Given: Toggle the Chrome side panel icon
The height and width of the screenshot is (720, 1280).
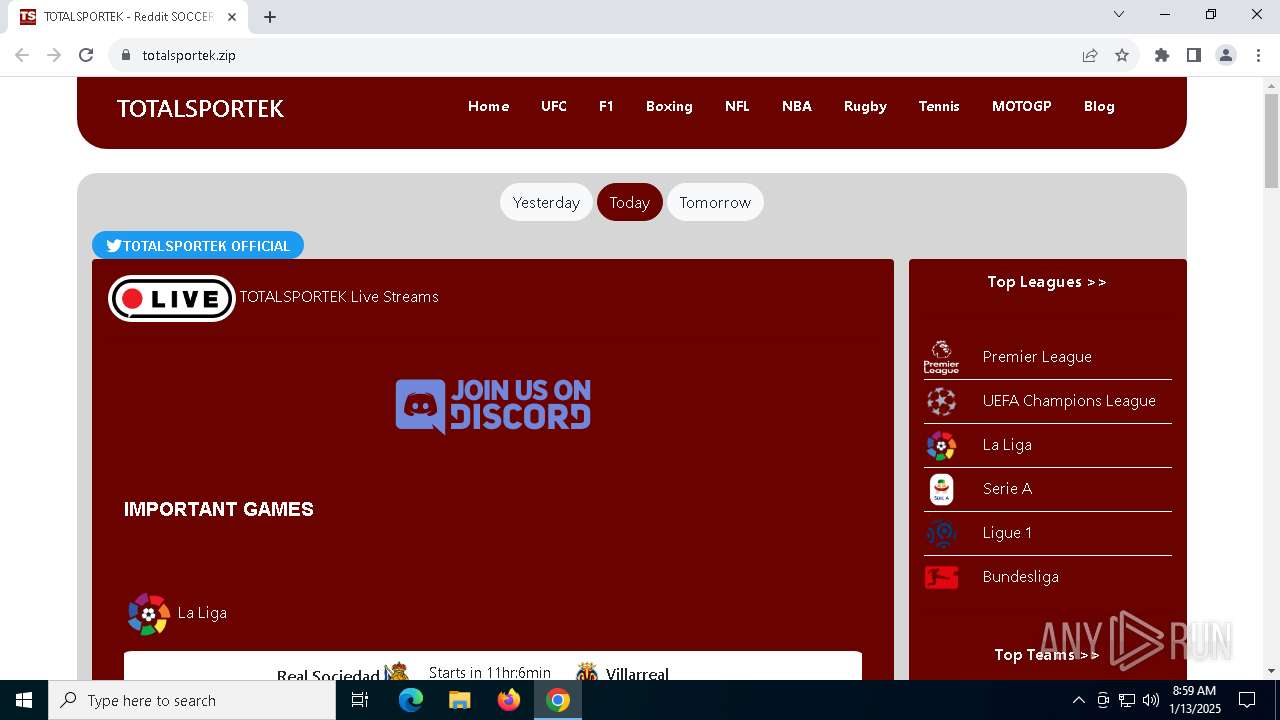Looking at the screenshot, I should [x=1194, y=55].
